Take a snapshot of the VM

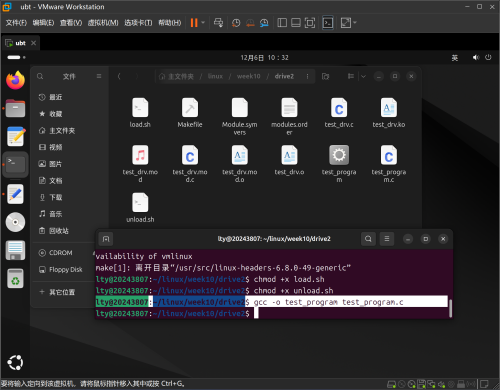[236, 23]
